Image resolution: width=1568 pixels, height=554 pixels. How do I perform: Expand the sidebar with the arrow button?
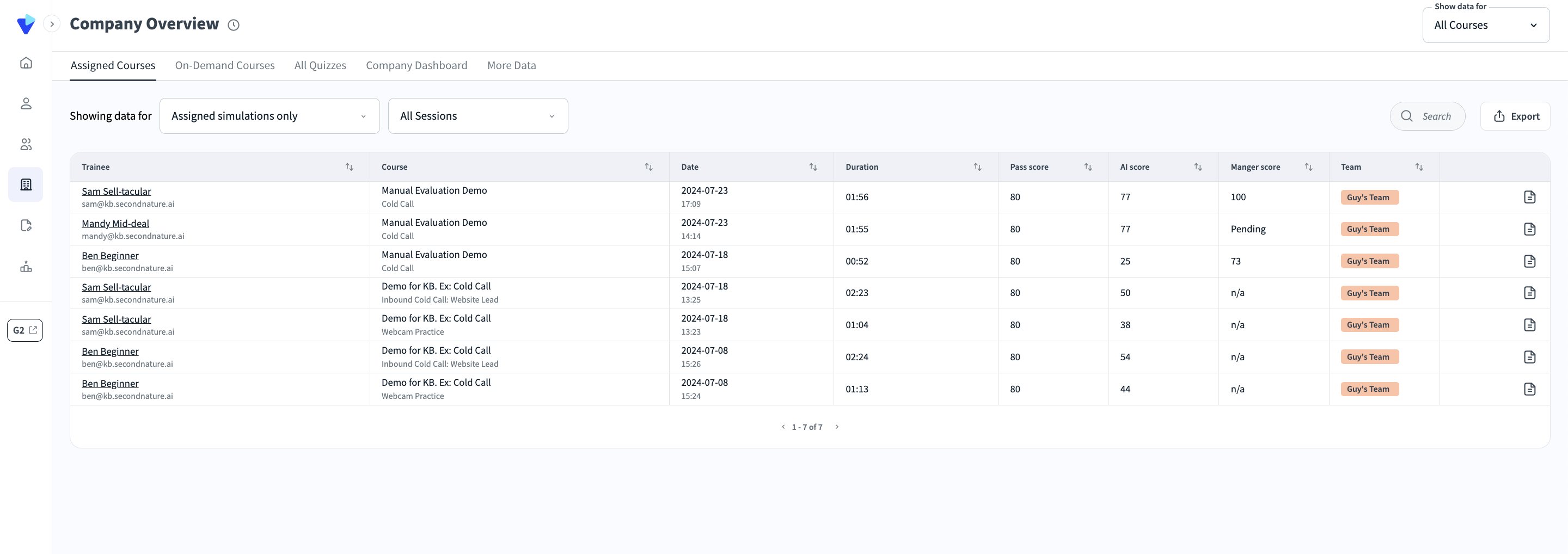(52, 24)
